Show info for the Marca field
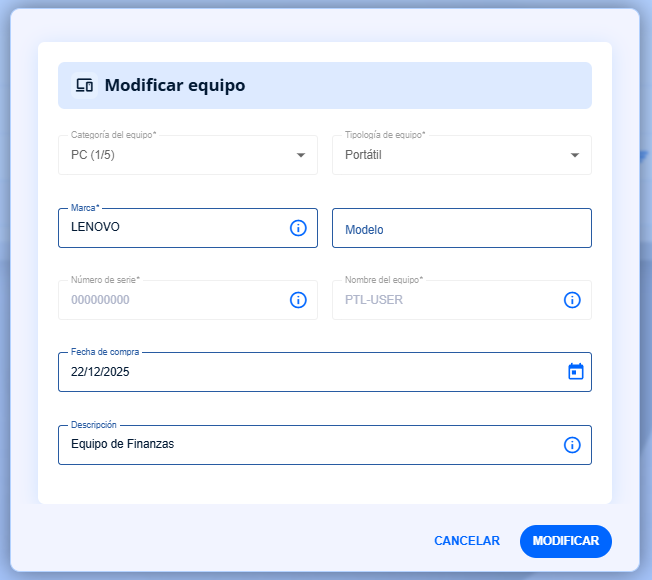Image resolution: width=652 pixels, height=580 pixels. click(x=298, y=228)
